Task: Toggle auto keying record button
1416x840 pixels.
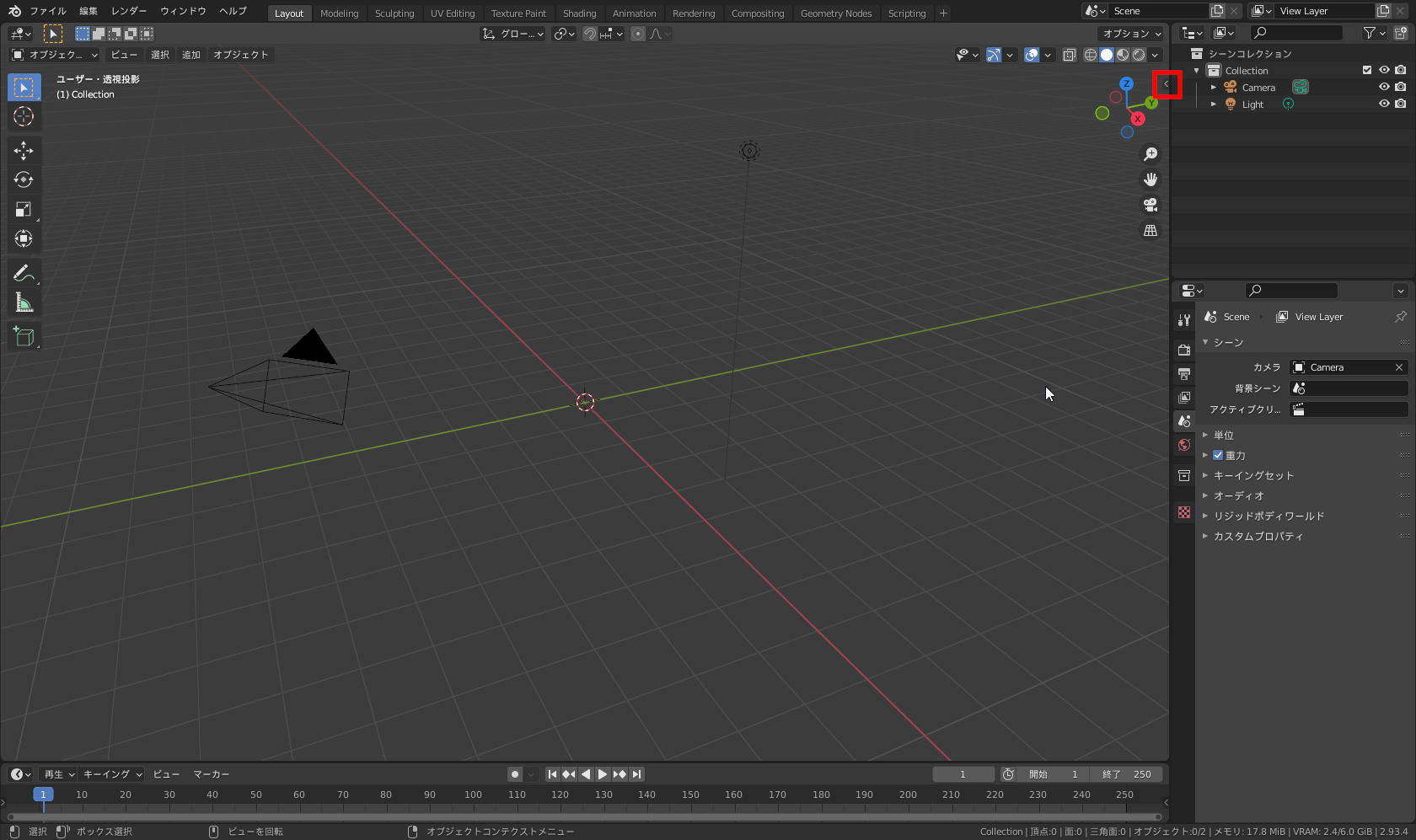Action: (x=515, y=774)
